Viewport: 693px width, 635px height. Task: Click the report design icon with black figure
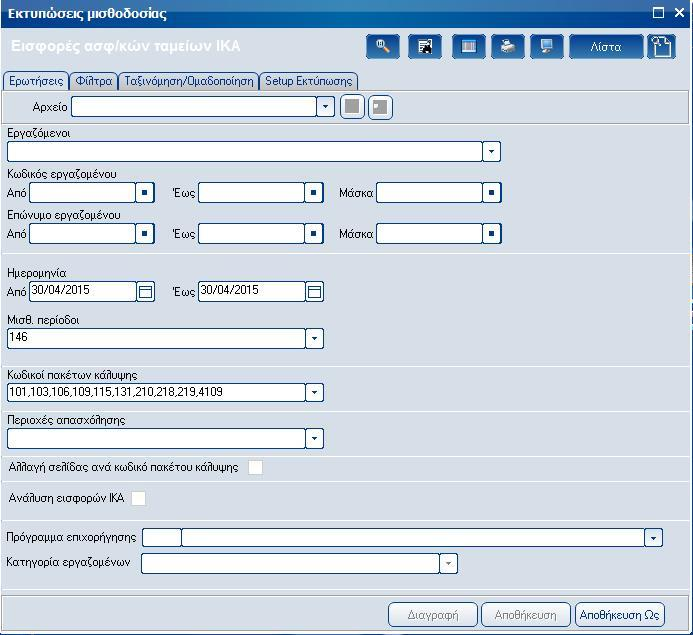(425, 46)
